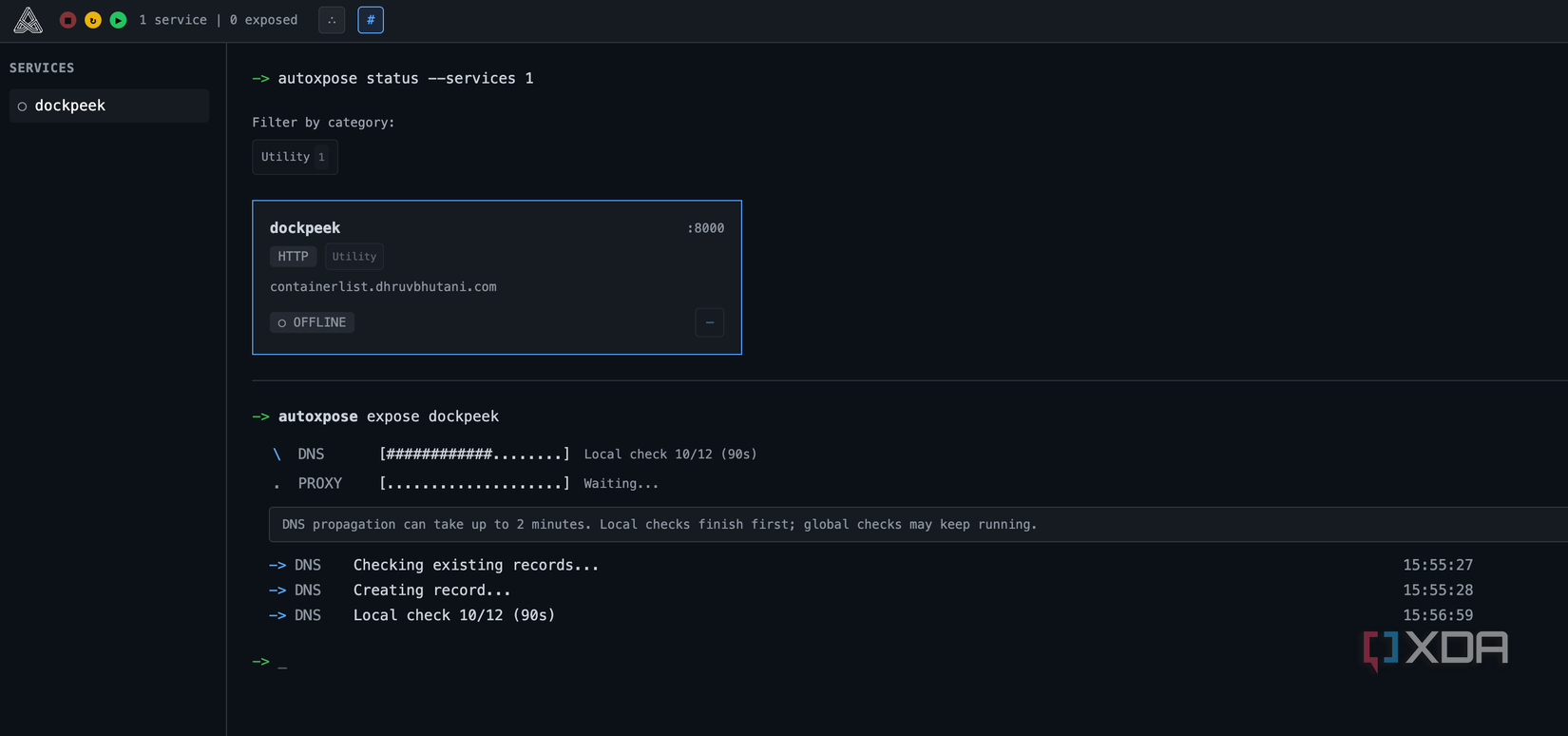The width and height of the screenshot is (1568, 736).
Task: Click the 'Checking existing records...' log entry
Action: (476, 565)
